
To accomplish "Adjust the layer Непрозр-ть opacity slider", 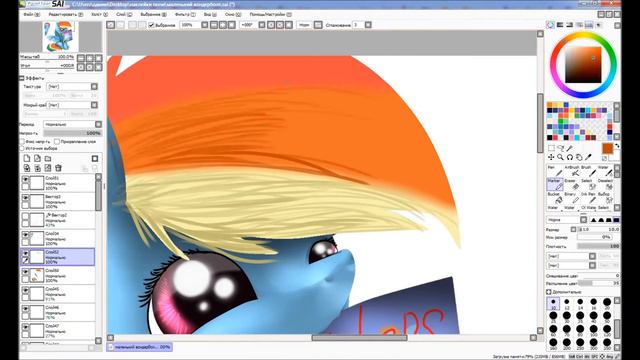I will (x=72, y=133).
